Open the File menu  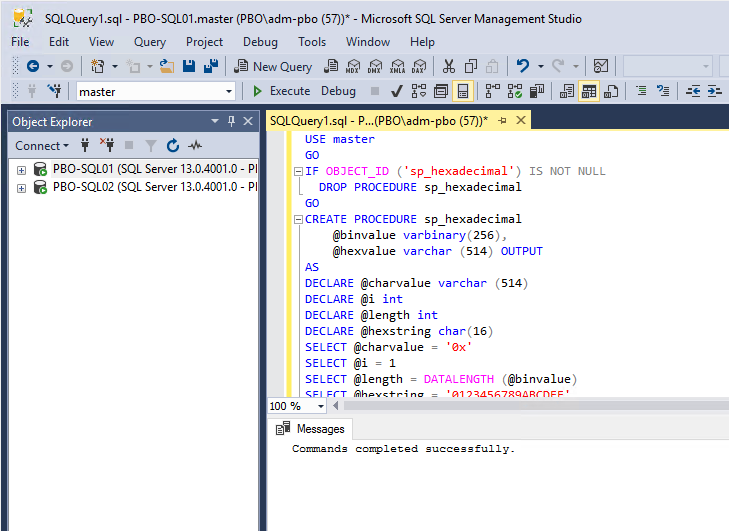pyautogui.click(x=20, y=42)
